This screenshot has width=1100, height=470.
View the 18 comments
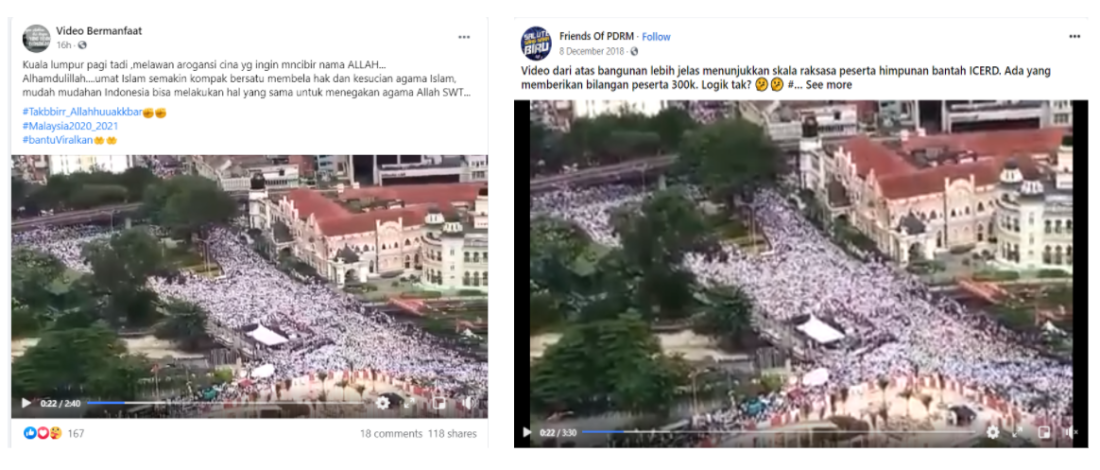[x=391, y=434]
